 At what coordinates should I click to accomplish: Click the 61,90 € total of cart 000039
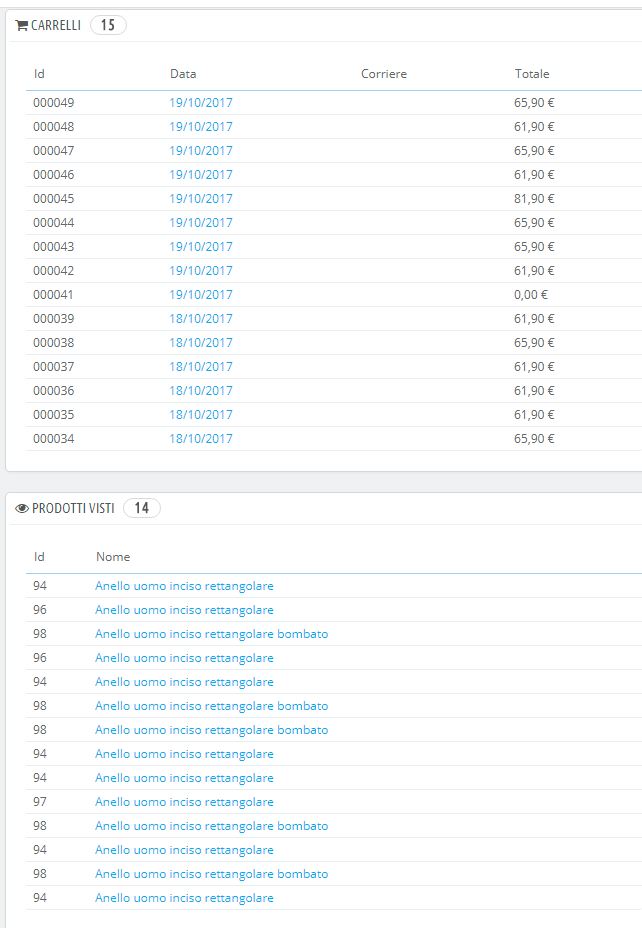coord(534,319)
